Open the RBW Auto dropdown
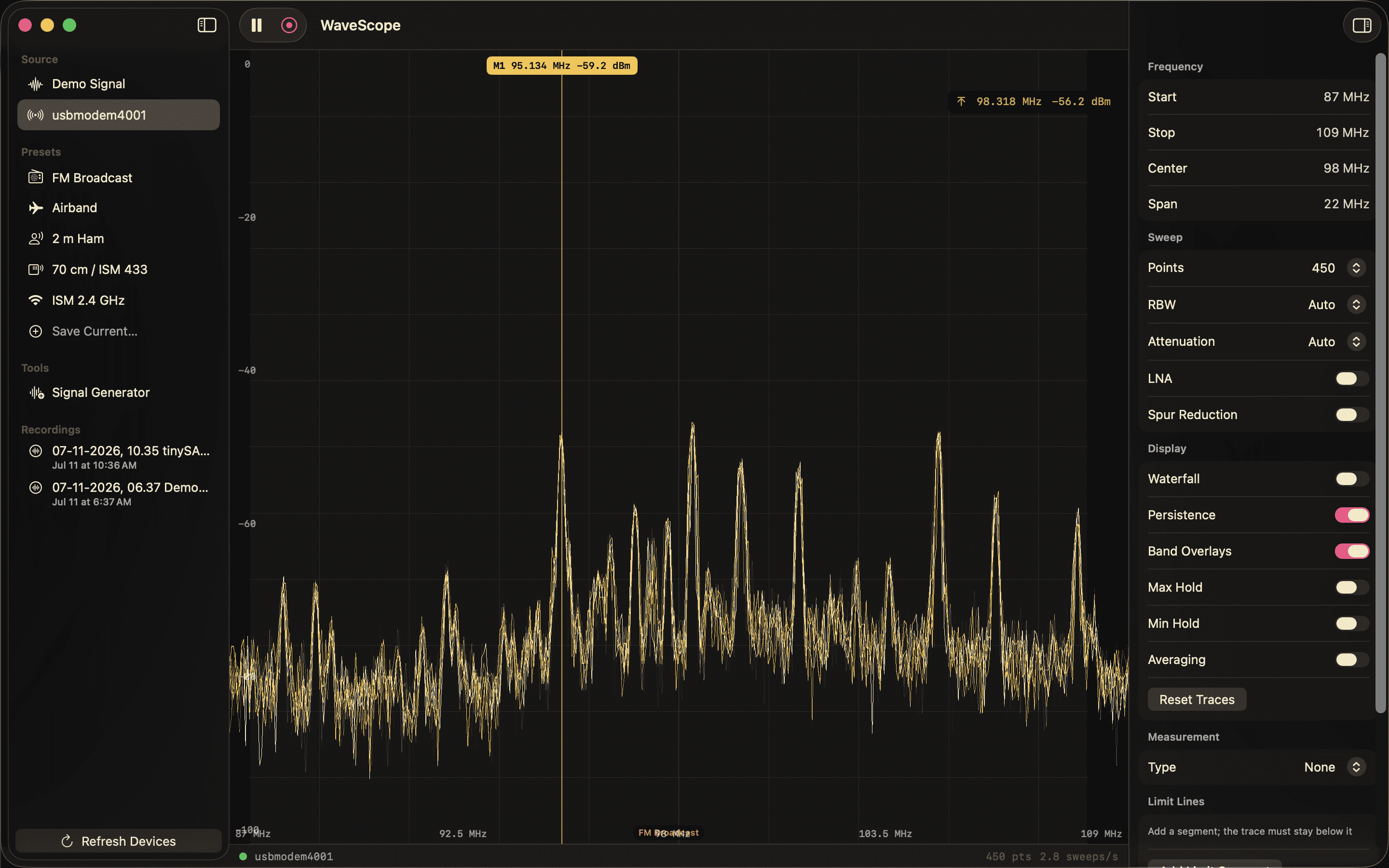Image resolution: width=1389 pixels, height=868 pixels. [x=1356, y=305]
